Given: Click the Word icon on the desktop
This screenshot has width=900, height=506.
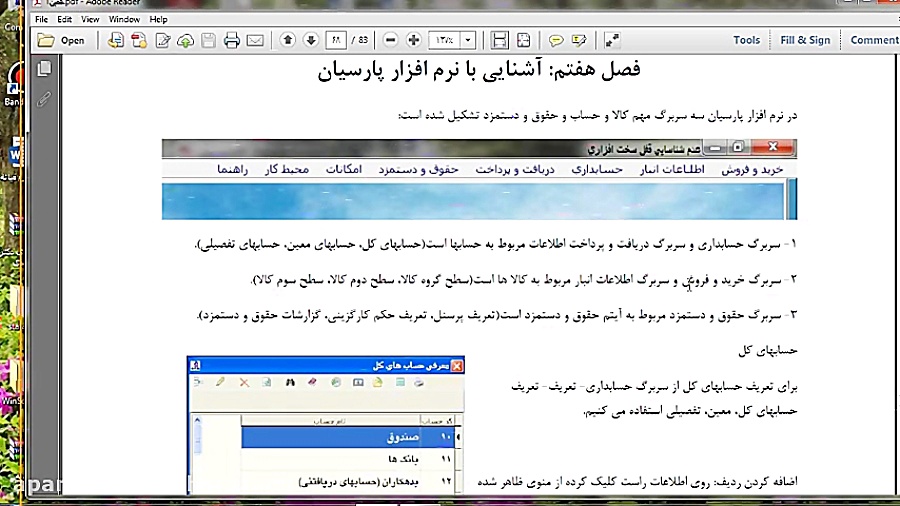Looking at the screenshot, I should pyautogui.click(x=15, y=155).
